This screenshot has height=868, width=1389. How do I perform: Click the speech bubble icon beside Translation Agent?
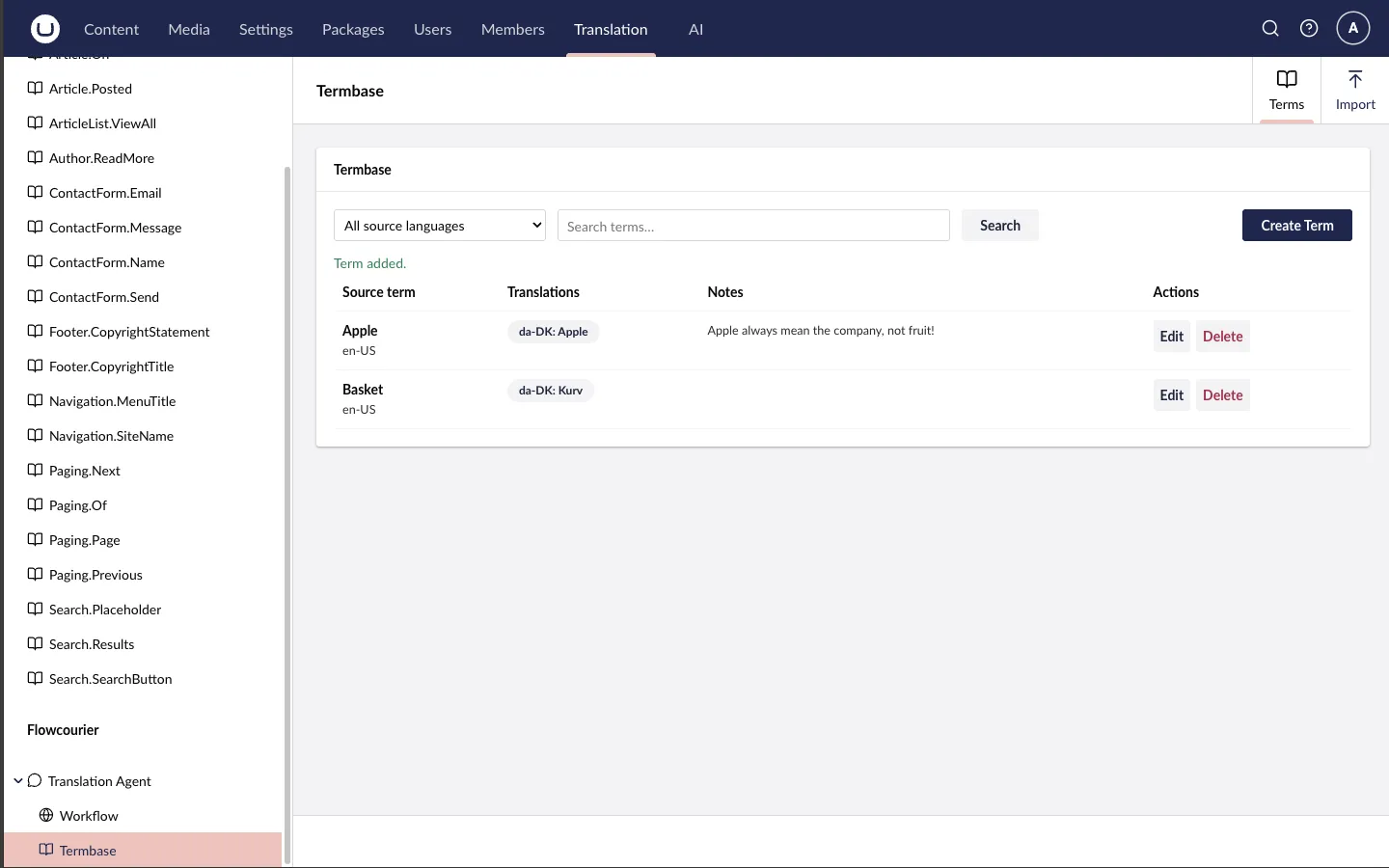[x=35, y=781]
